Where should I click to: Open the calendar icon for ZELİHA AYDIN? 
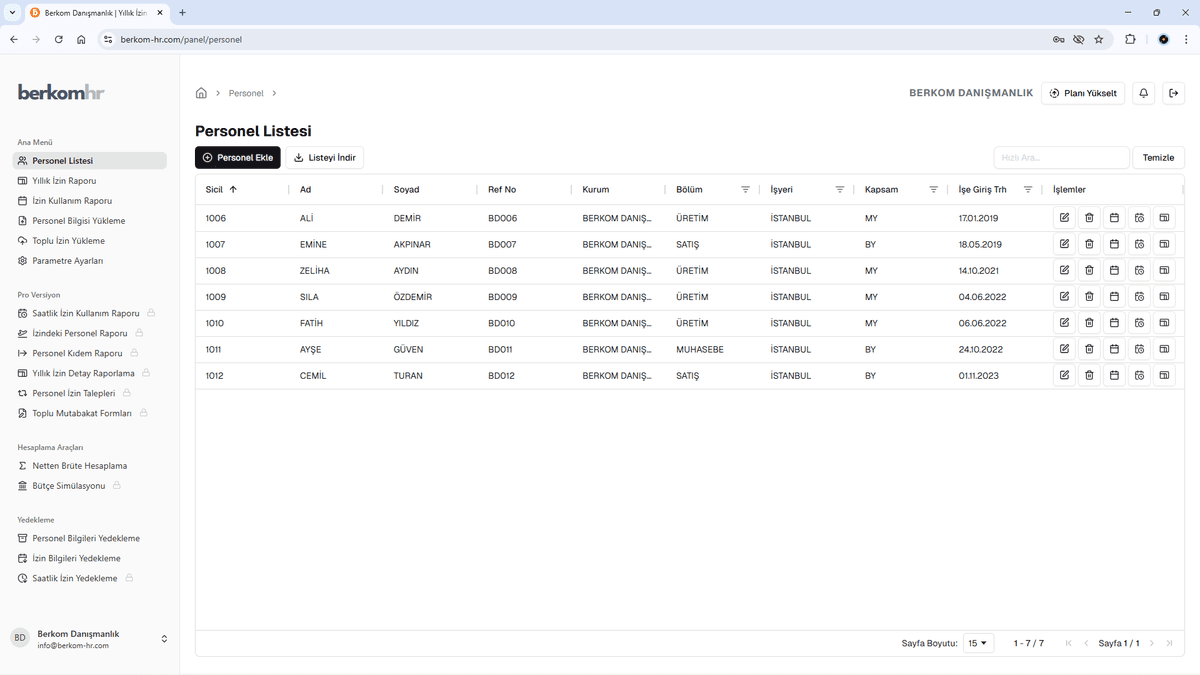(x=1114, y=270)
